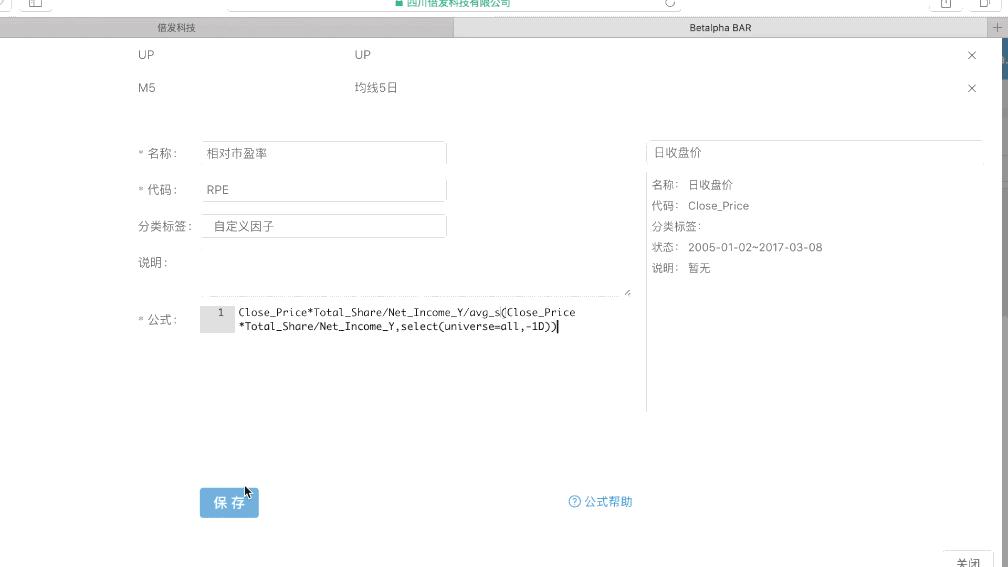Remove the M5 factor row

coord(971,88)
